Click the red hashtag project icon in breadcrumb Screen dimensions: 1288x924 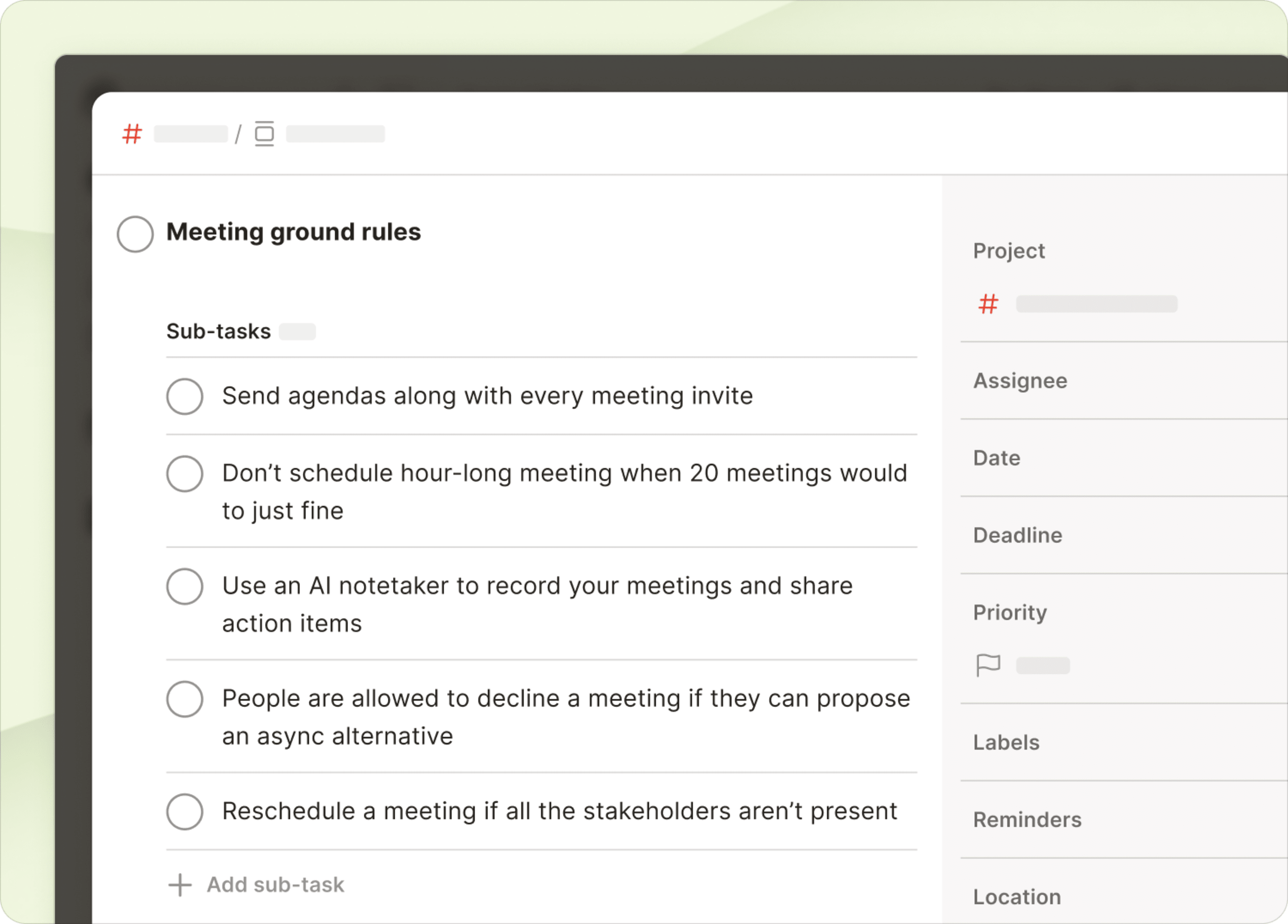(x=132, y=135)
